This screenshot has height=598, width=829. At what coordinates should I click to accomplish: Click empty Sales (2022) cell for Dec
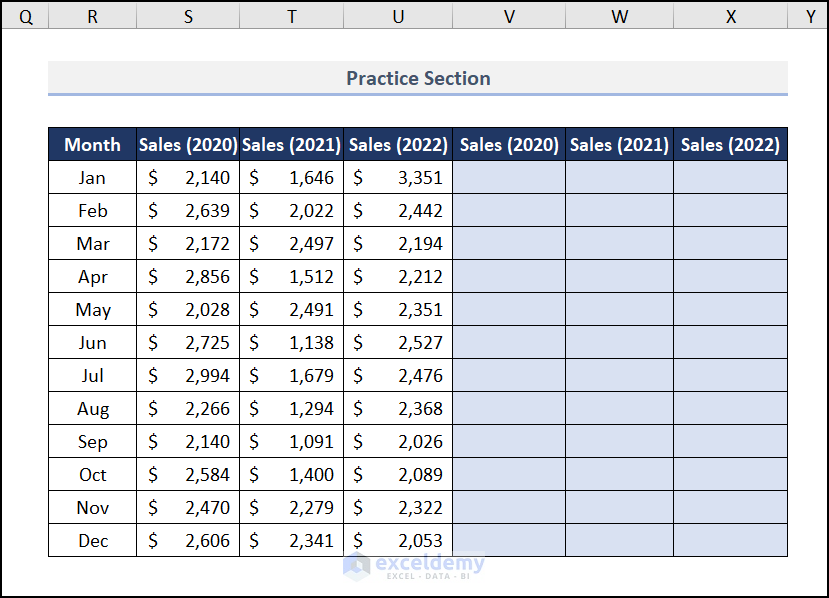pos(730,541)
